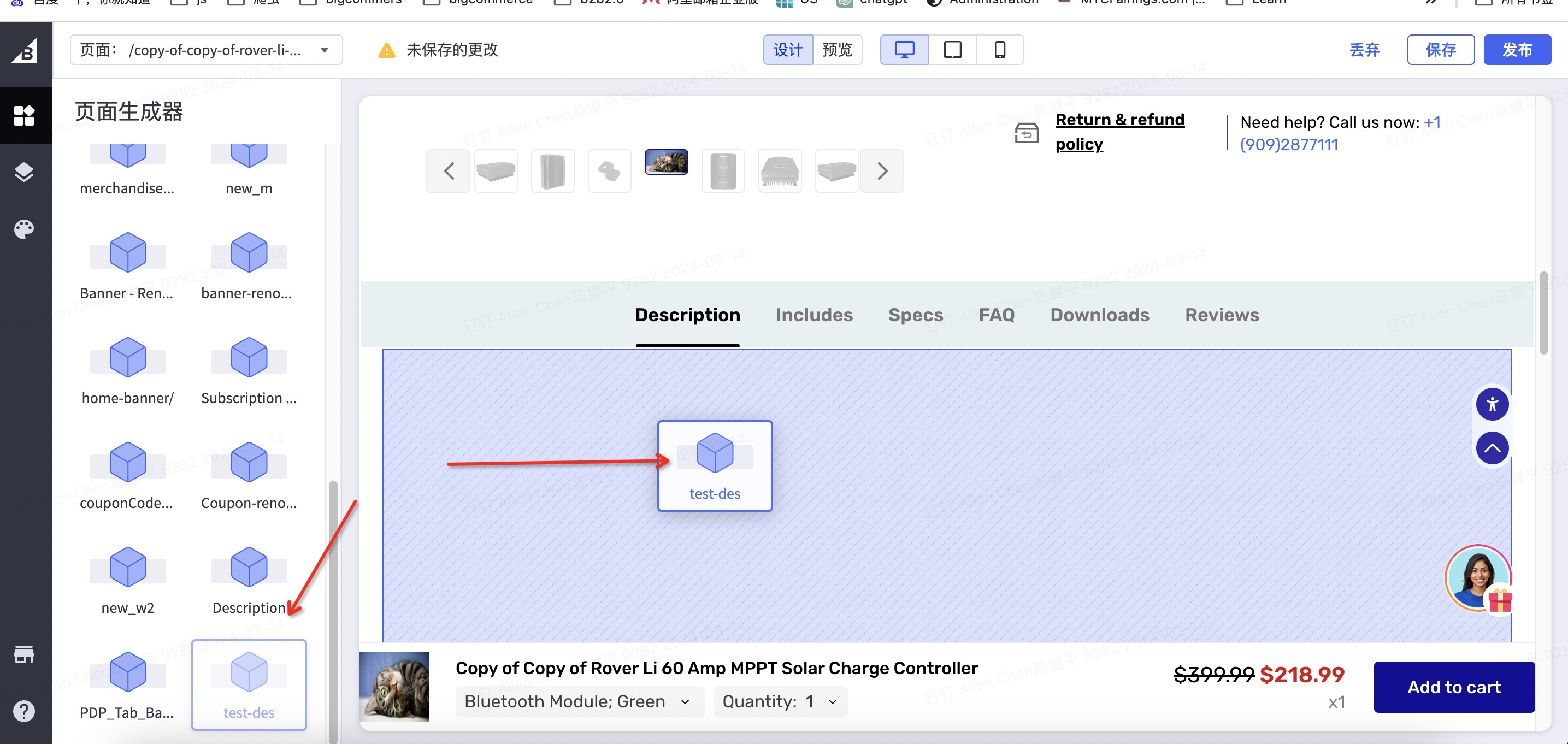Screen dimensions: 1568x744
Task: Switch to 设计 design mode
Action: [788, 49]
